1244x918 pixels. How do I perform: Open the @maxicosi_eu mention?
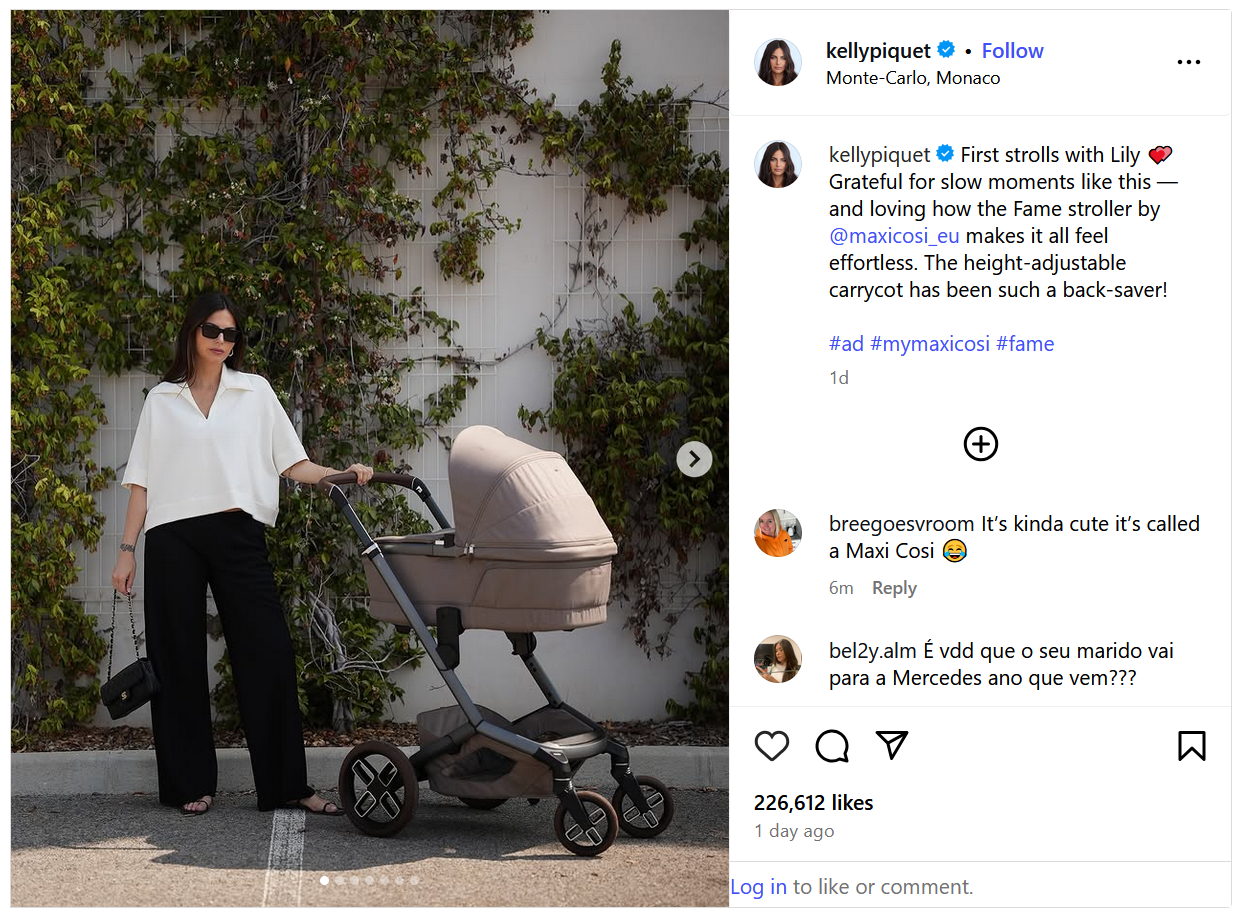click(894, 236)
